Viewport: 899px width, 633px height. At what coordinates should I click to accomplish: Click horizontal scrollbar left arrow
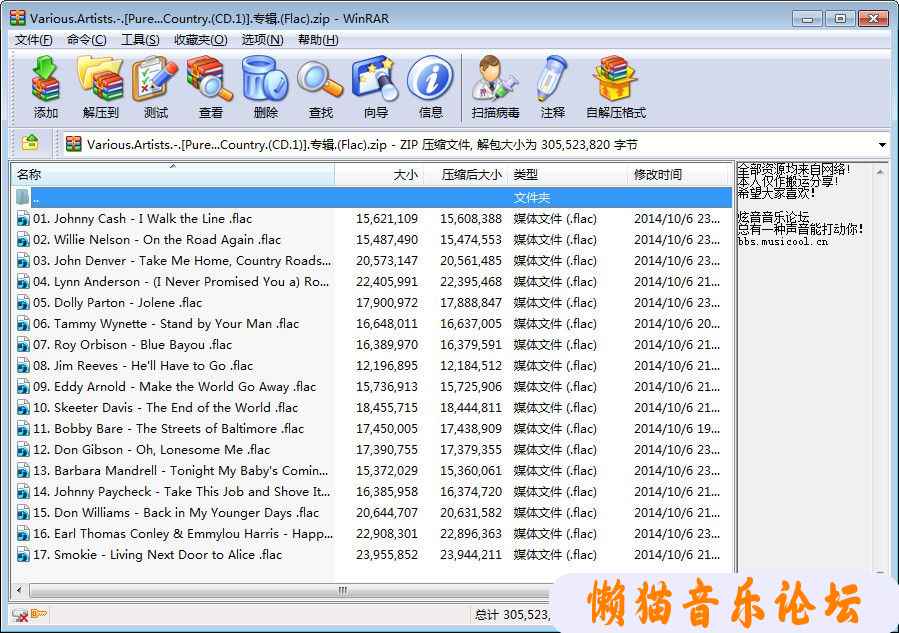(x=19, y=590)
